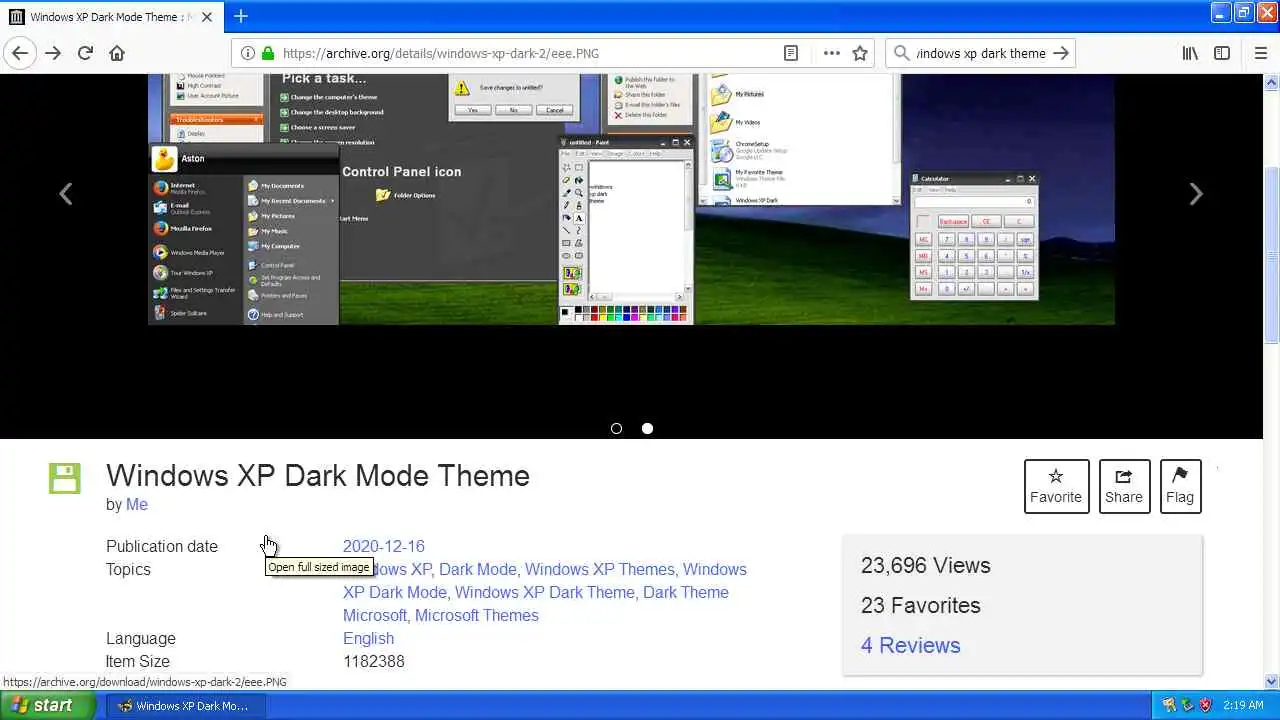Show previous image in carousel
Image resolution: width=1280 pixels, height=720 pixels.
(66, 194)
